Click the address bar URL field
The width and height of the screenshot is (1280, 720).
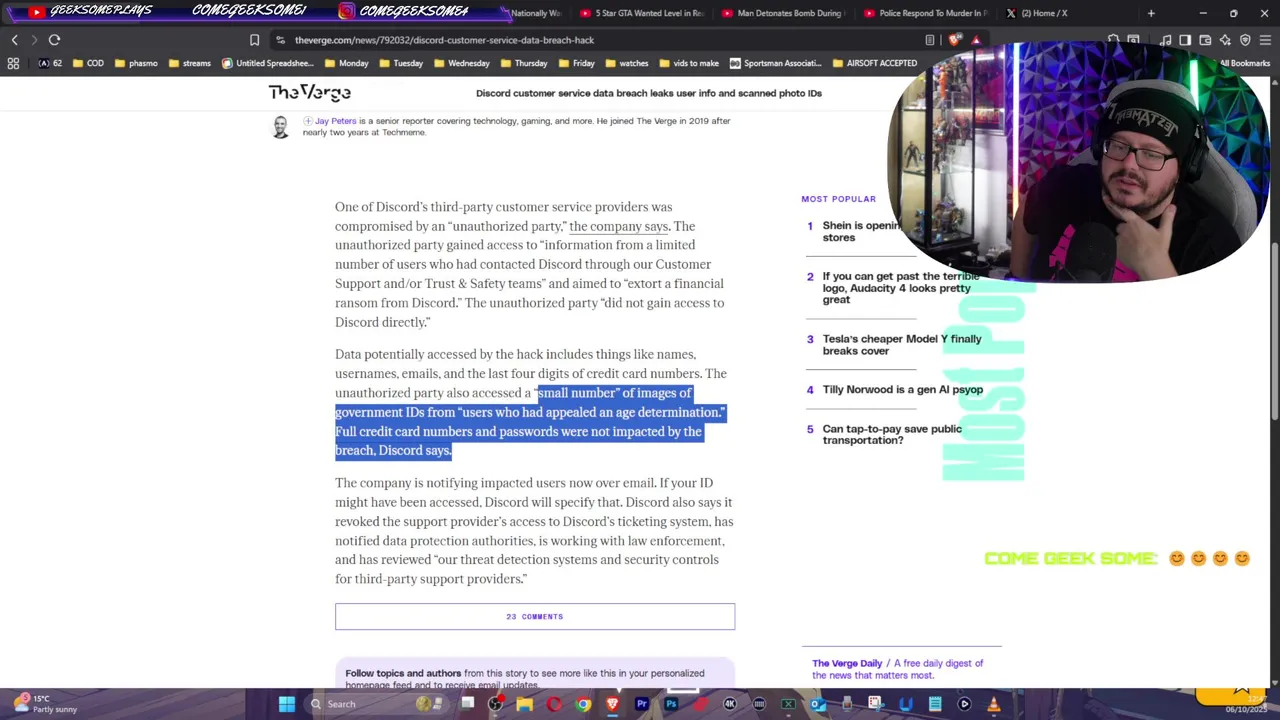click(600, 40)
